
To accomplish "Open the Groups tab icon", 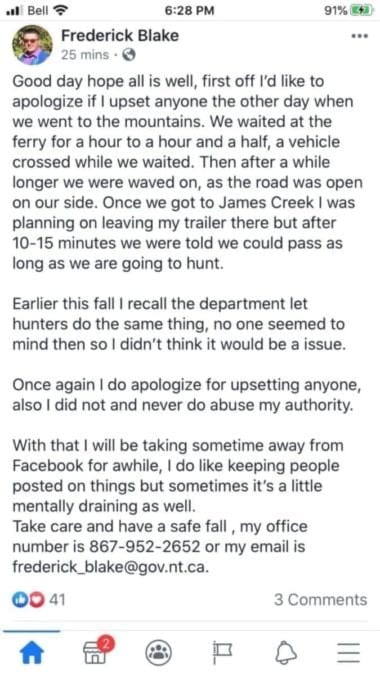I will (158, 653).
